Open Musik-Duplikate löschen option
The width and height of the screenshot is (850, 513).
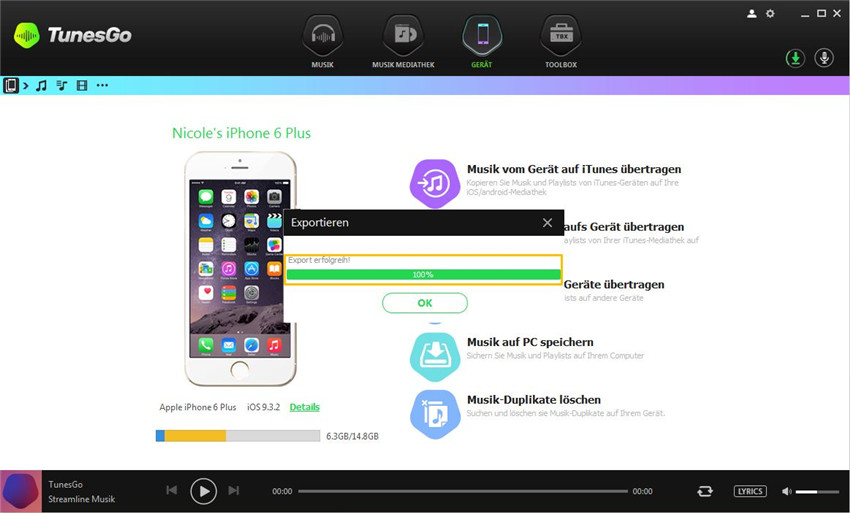(534, 400)
